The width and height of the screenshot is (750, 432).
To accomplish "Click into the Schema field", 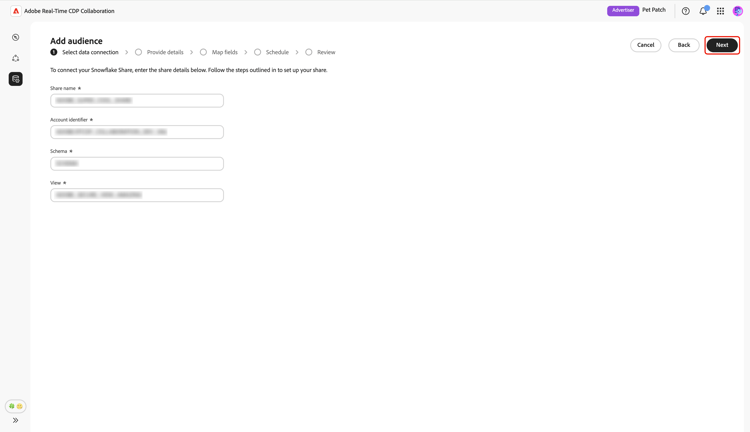I will [x=137, y=164].
